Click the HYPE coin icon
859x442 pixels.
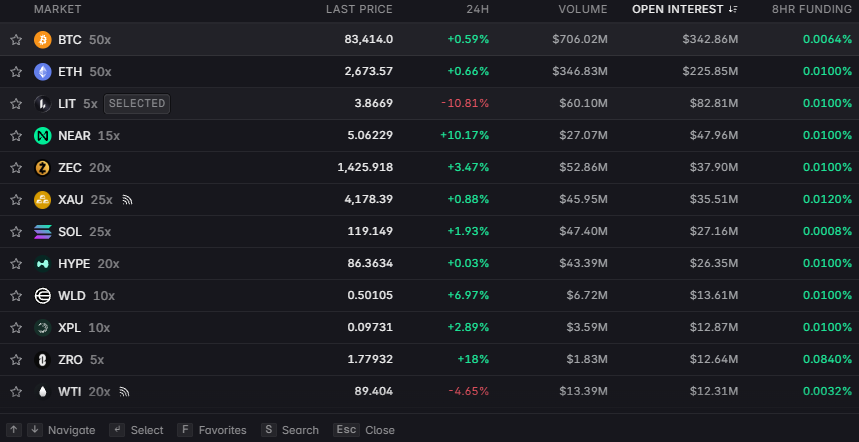(x=43, y=264)
